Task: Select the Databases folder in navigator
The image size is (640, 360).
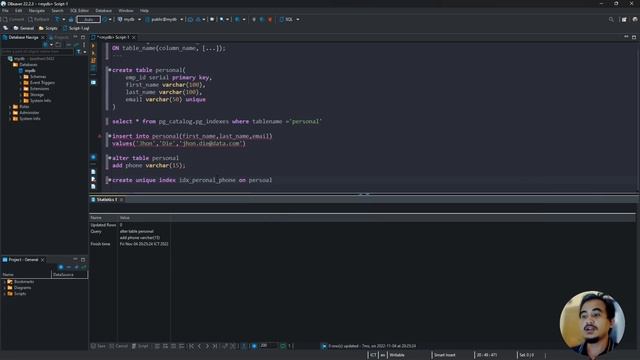Action: point(25,64)
